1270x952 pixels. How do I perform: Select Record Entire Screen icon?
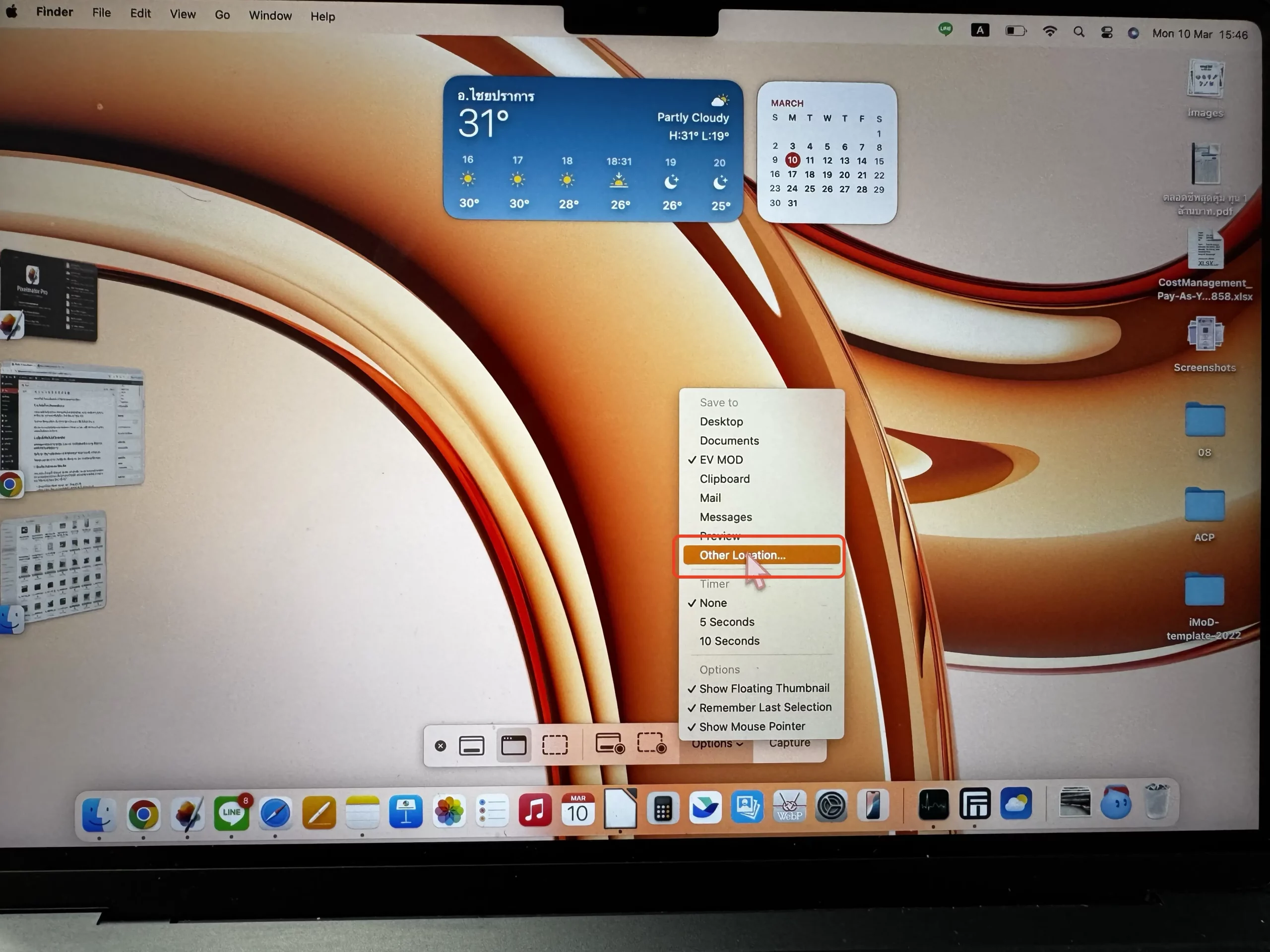click(x=610, y=744)
